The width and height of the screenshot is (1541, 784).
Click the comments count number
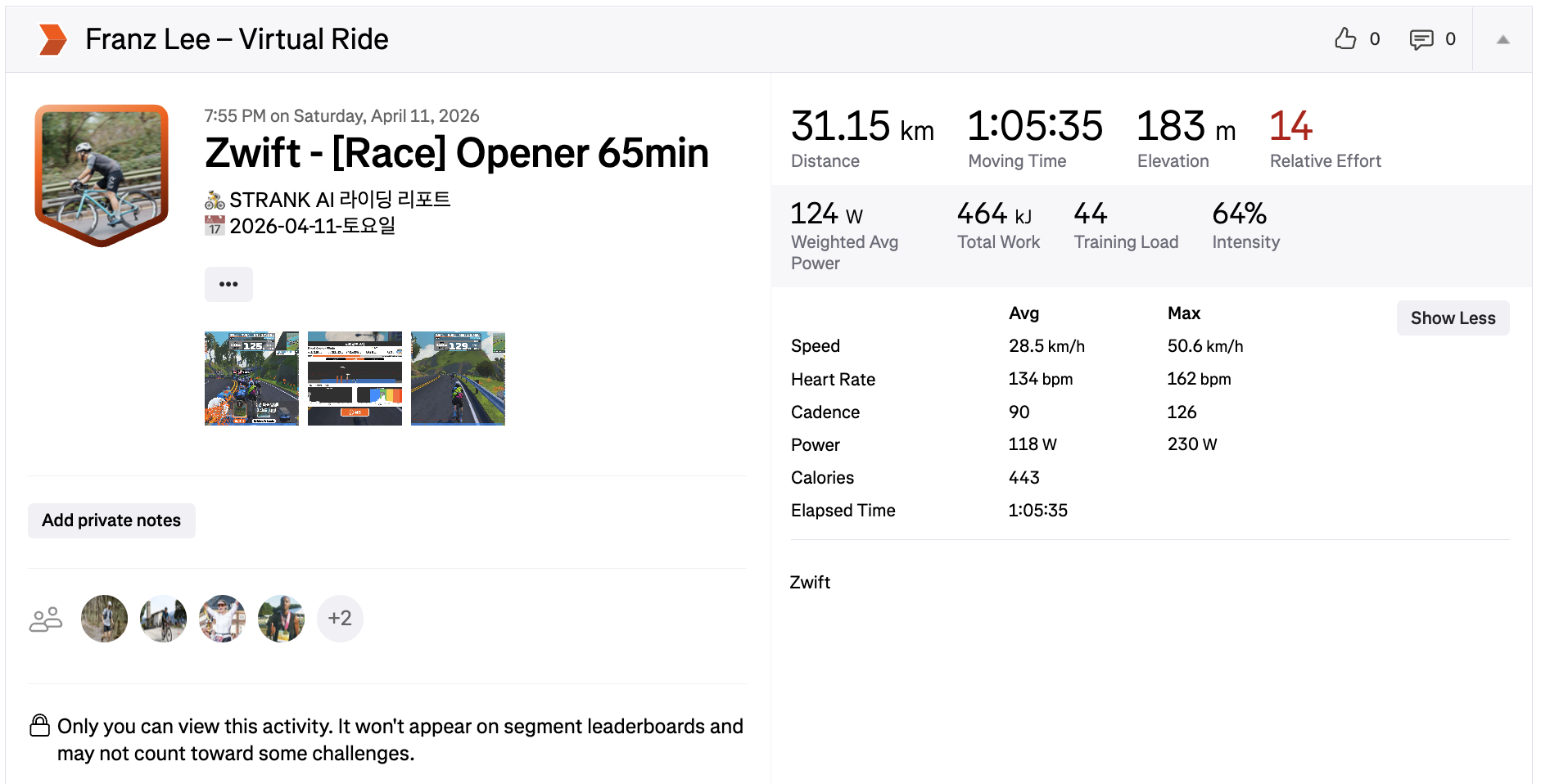tap(1450, 39)
